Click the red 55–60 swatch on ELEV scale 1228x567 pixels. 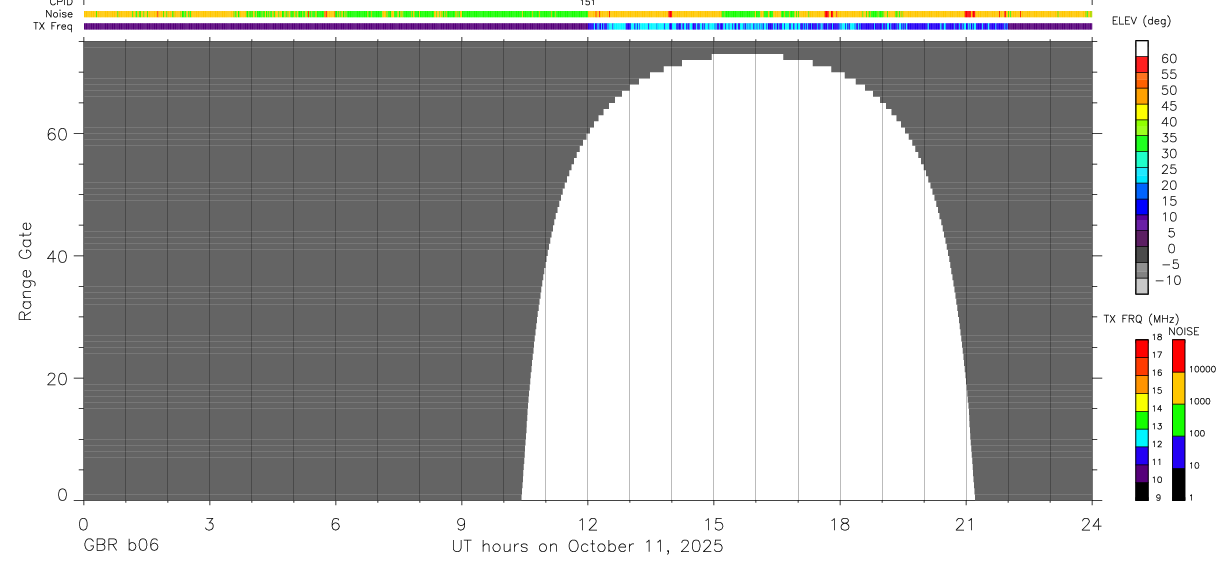coord(1141,65)
